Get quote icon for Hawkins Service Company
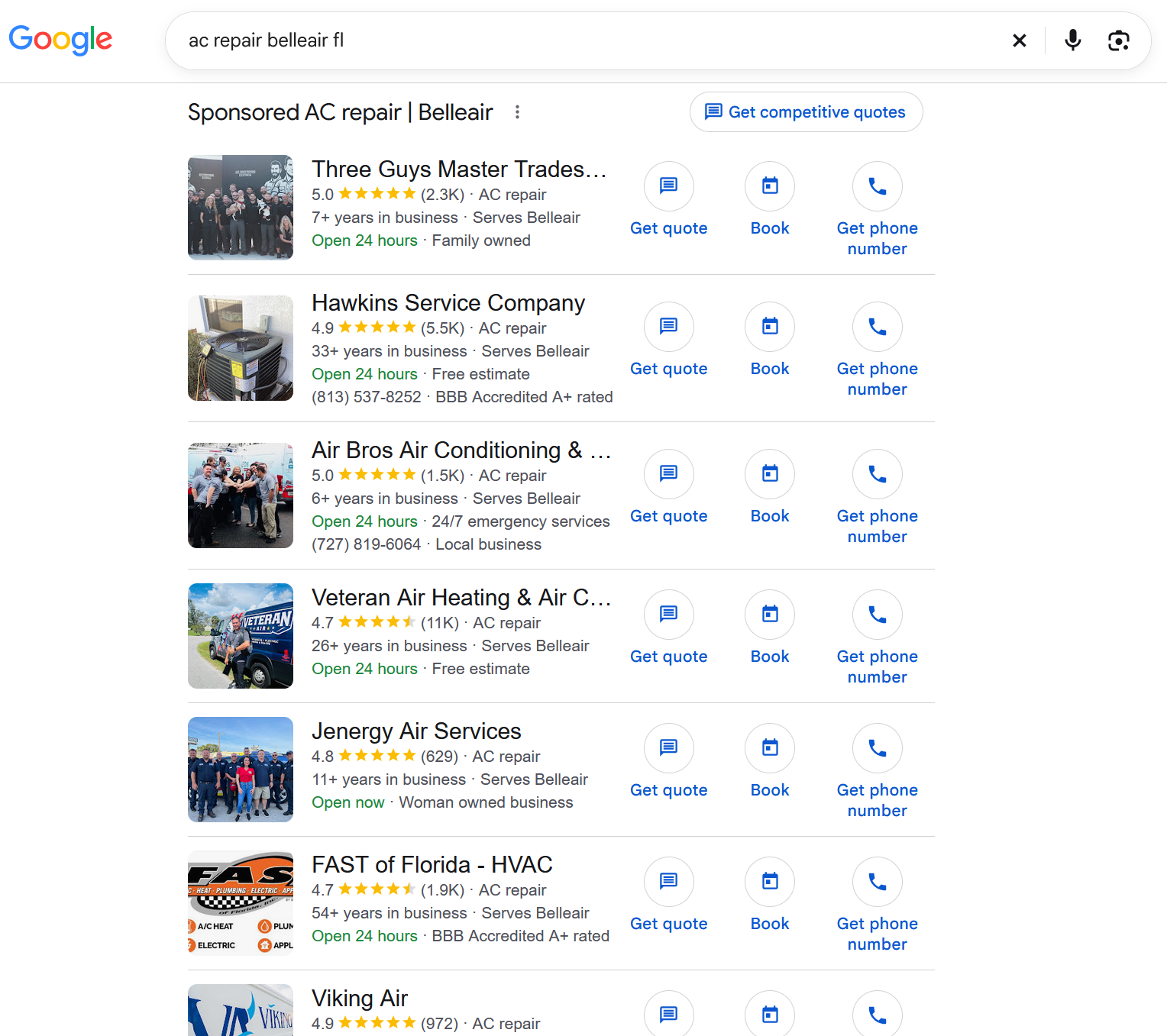 pyautogui.click(x=669, y=326)
